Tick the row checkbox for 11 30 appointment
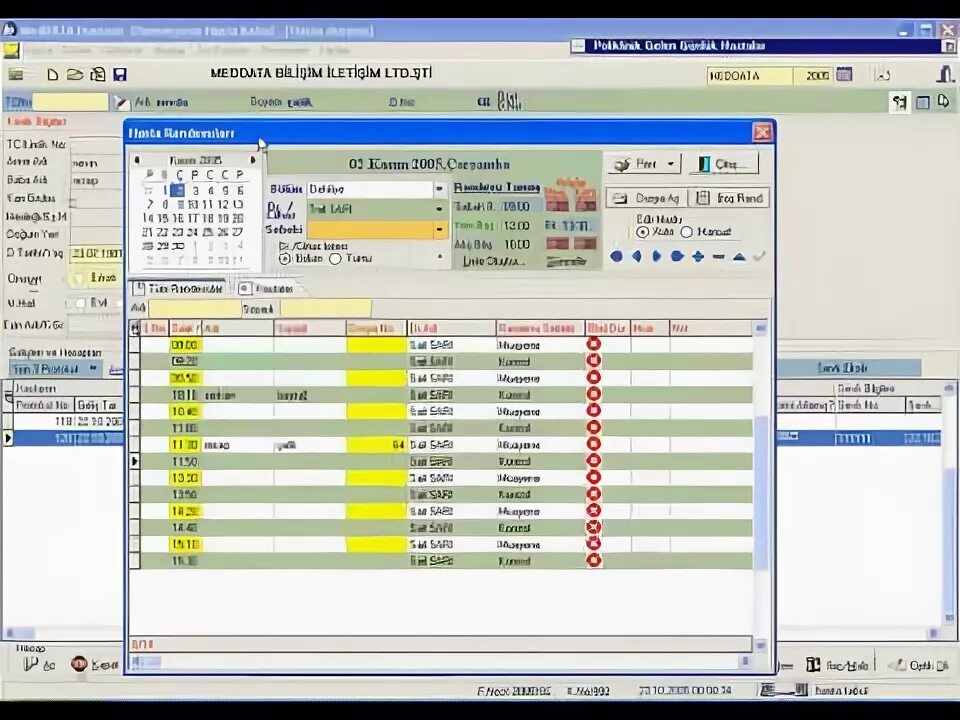 click(x=135, y=444)
